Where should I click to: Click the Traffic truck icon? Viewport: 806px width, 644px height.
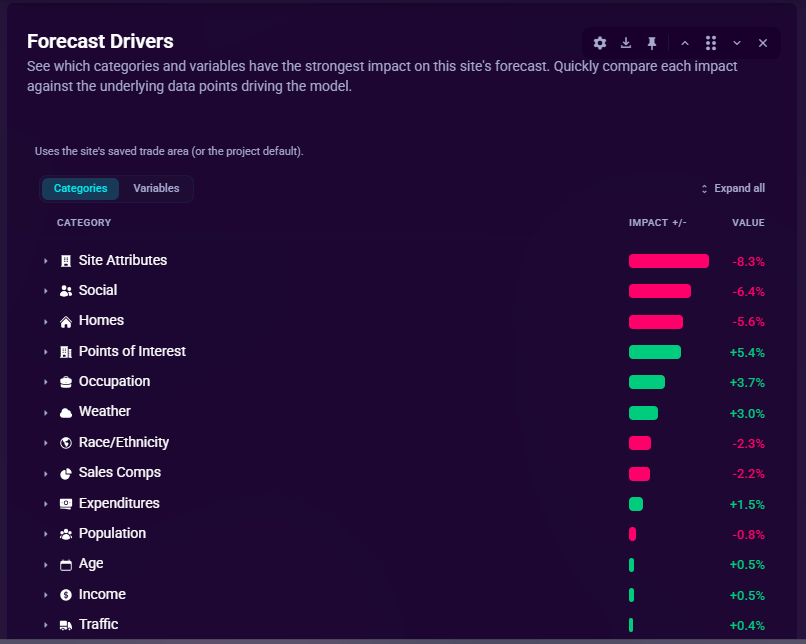click(x=66, y=625)
